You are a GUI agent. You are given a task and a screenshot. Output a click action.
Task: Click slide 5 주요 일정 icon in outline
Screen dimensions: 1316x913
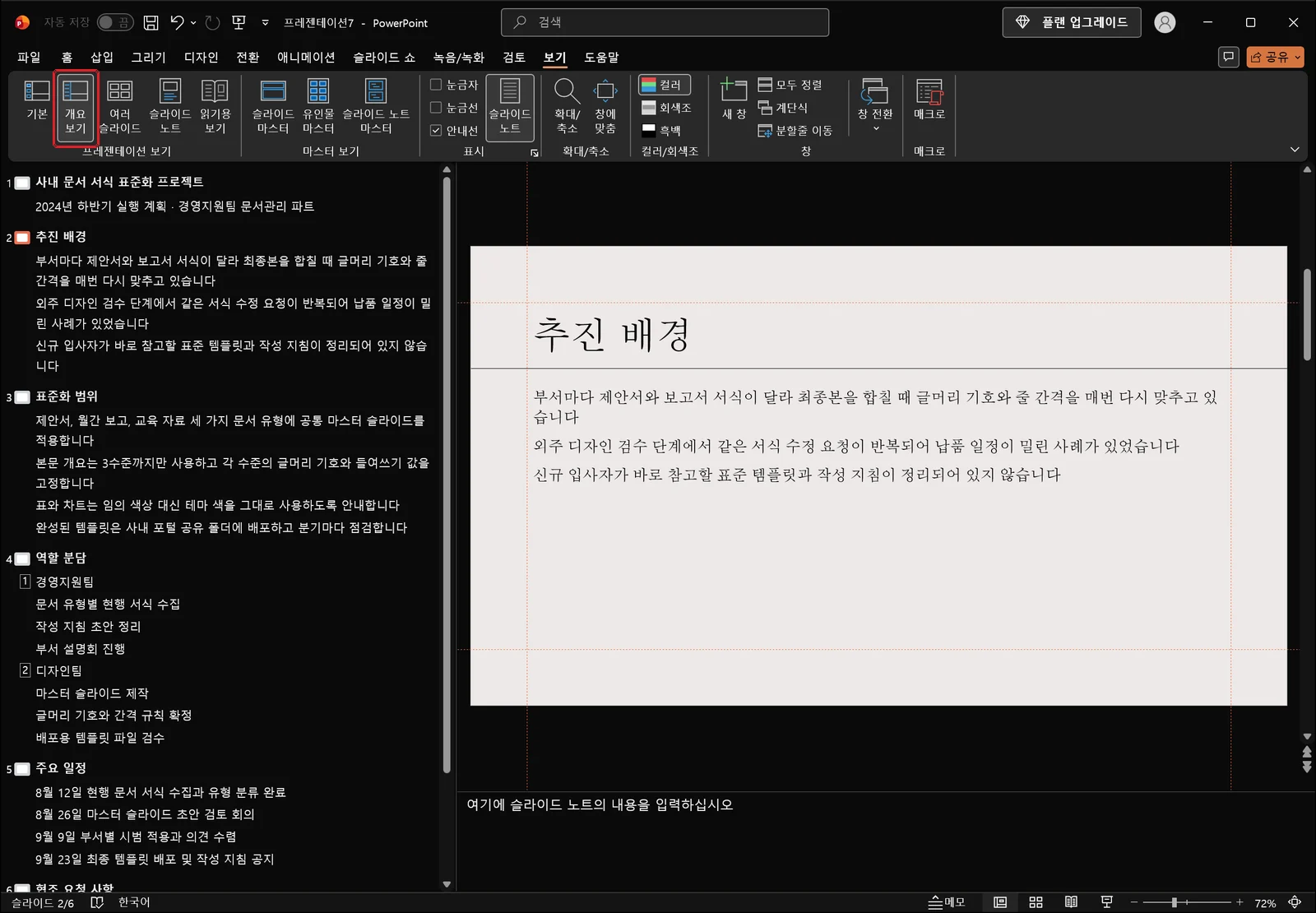tap(22, 769)
